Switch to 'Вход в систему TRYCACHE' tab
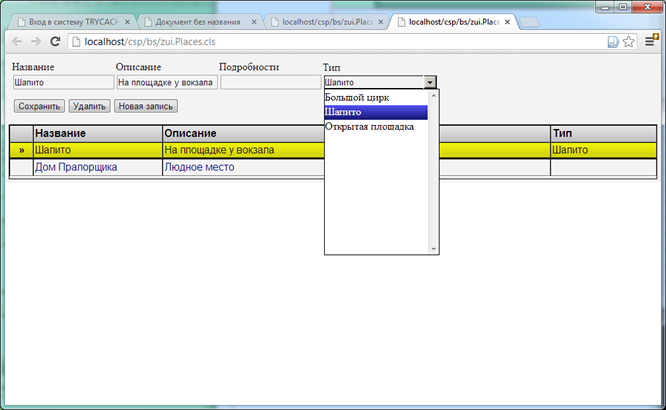Viewport: 666px width, 410px height. pos(72,22)
